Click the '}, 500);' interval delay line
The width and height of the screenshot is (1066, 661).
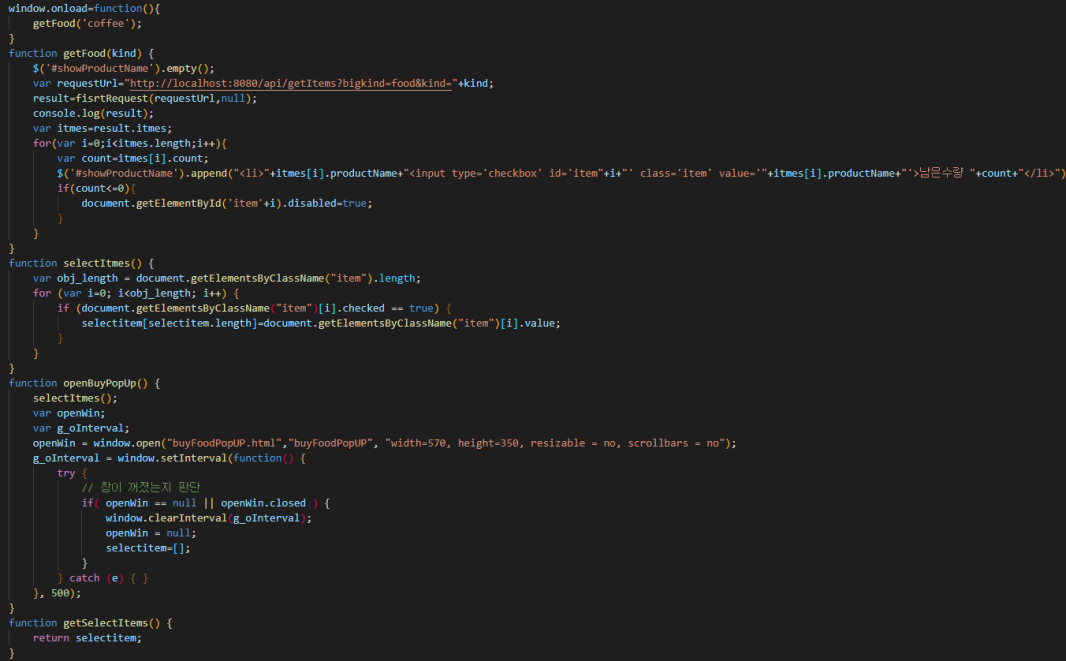[x=56, y=592]
